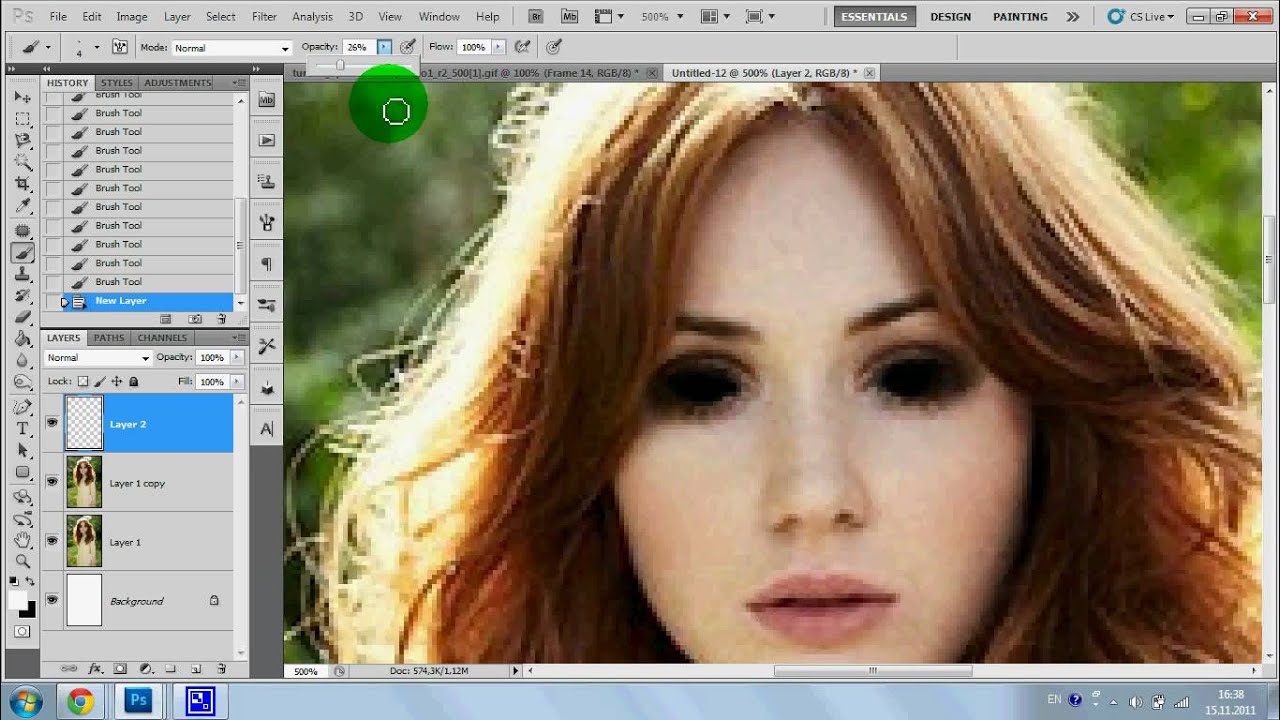Adjust the brush opacity popup slider
1280x720 pixels.
coord(340,65)
